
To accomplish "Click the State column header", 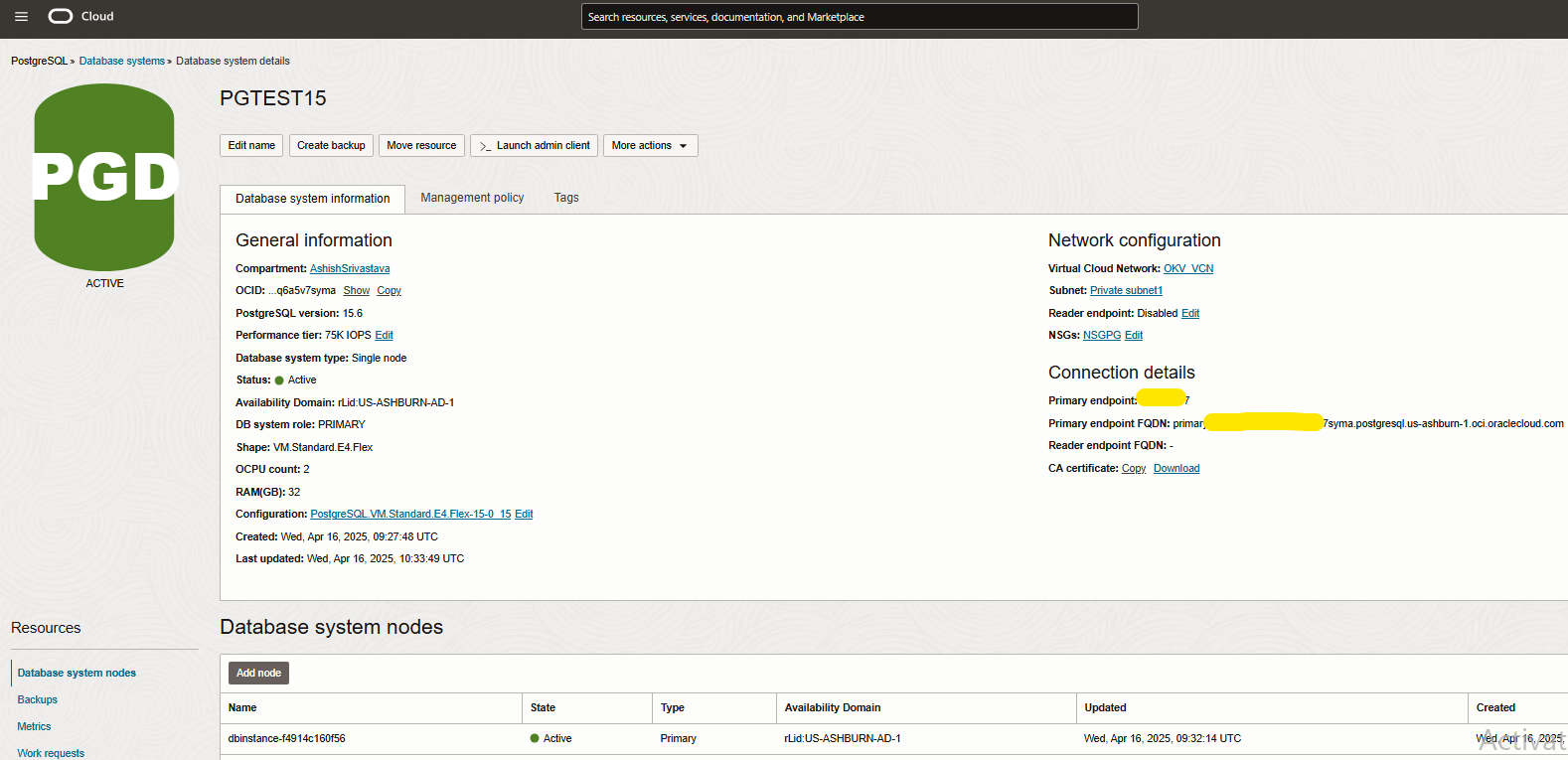I will [x=543, y=707].
